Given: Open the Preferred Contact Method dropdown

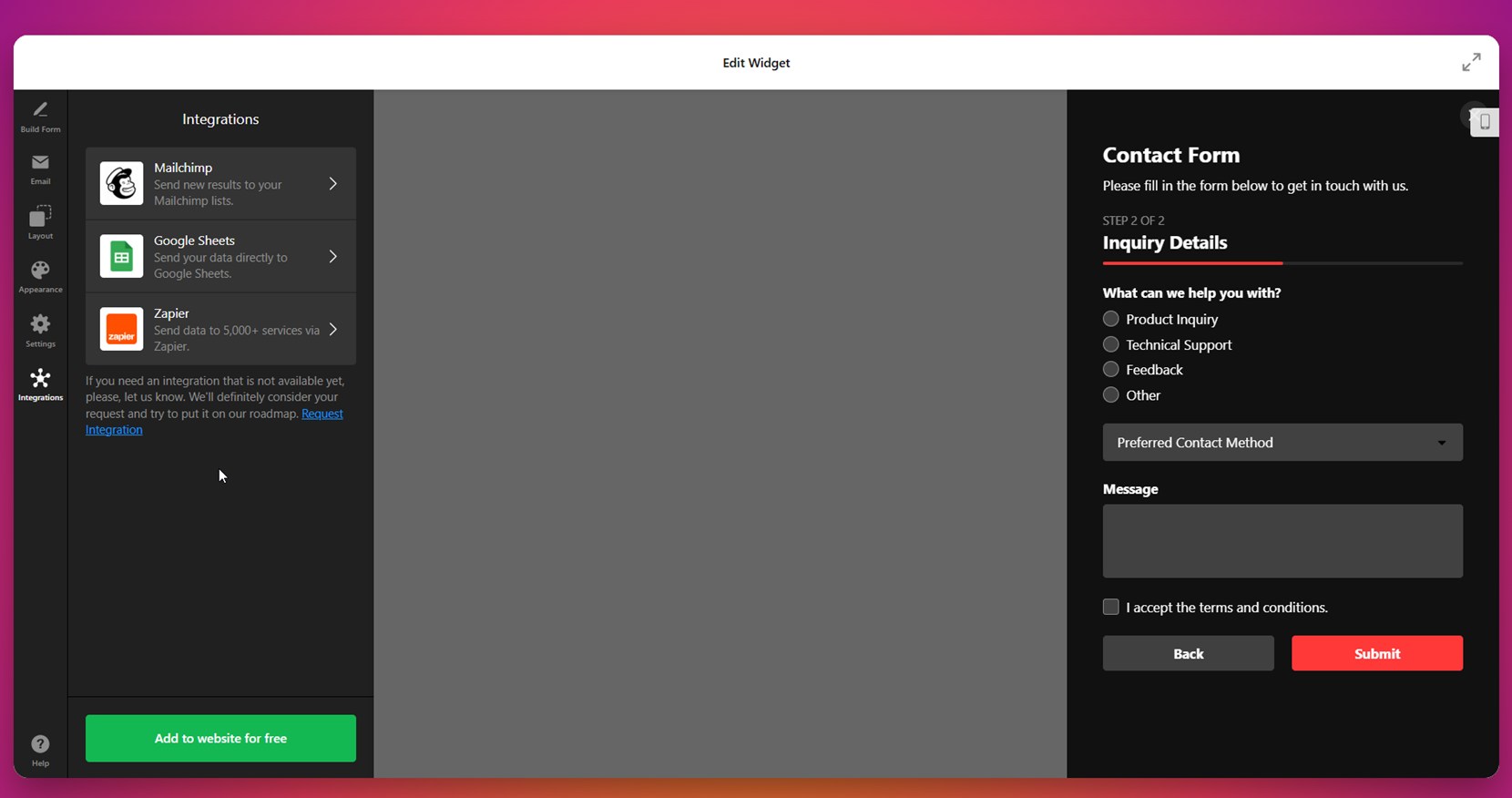Looking at the screenshot, I should tap(1282, 443).
